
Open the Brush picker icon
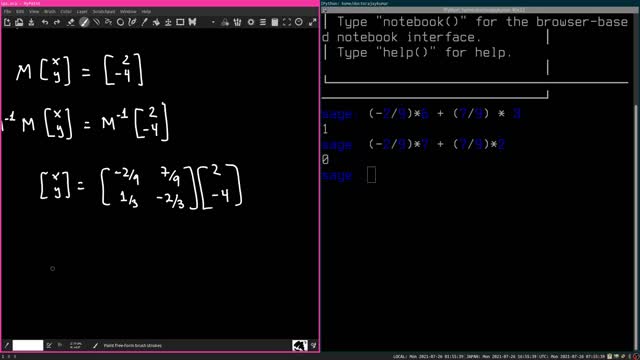[225, 22]
